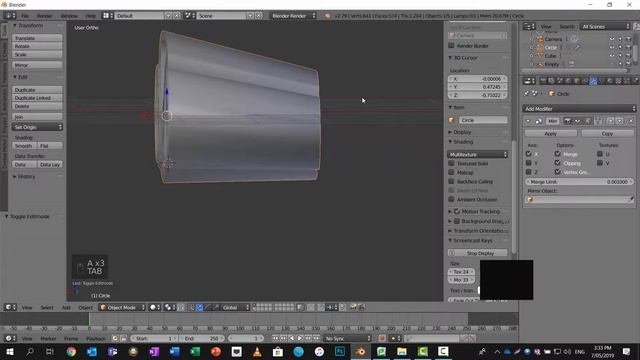Enable Backface Culling checkbox

(x=451, y=181)
